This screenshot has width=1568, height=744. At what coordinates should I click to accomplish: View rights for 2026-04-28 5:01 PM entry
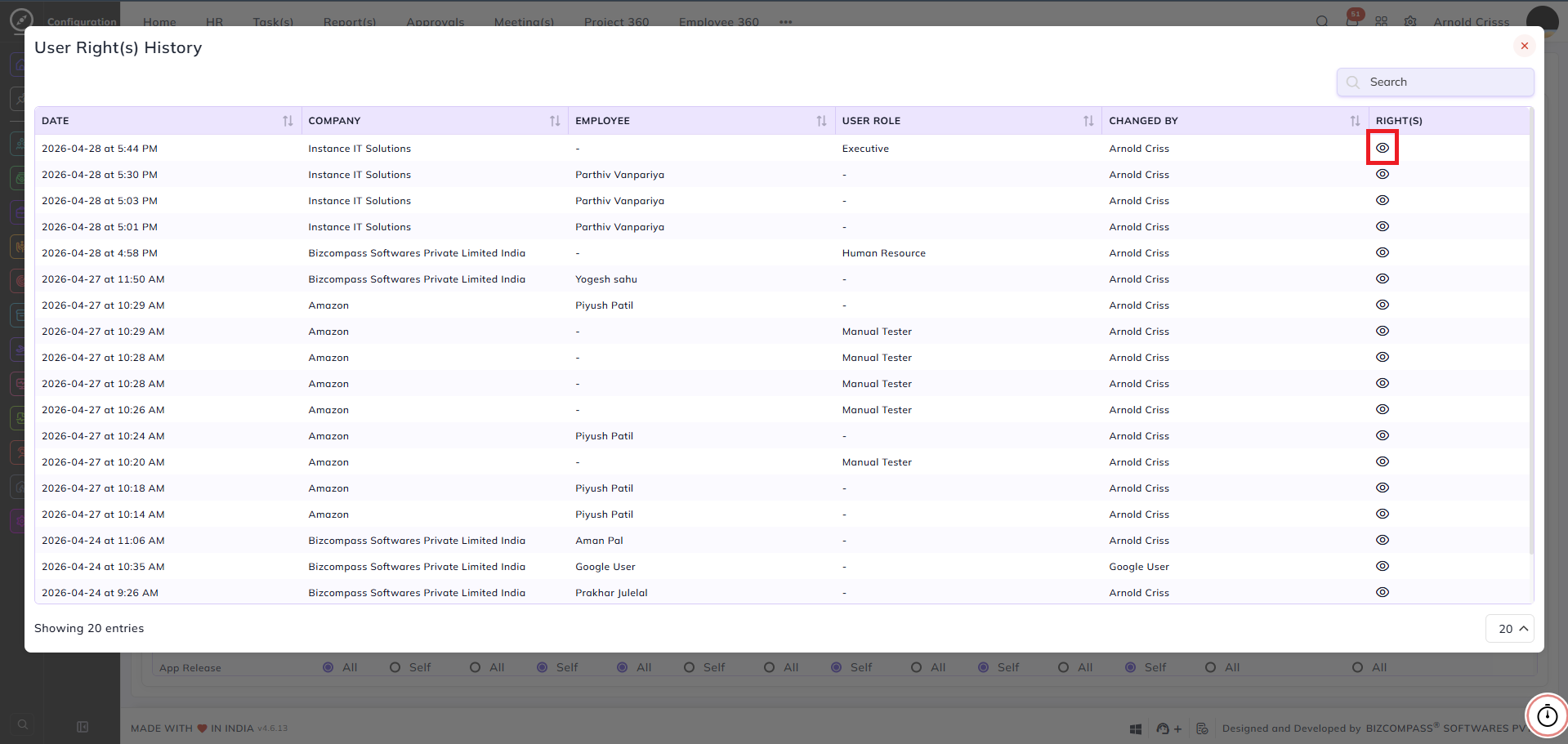[x=1383, y=226]
